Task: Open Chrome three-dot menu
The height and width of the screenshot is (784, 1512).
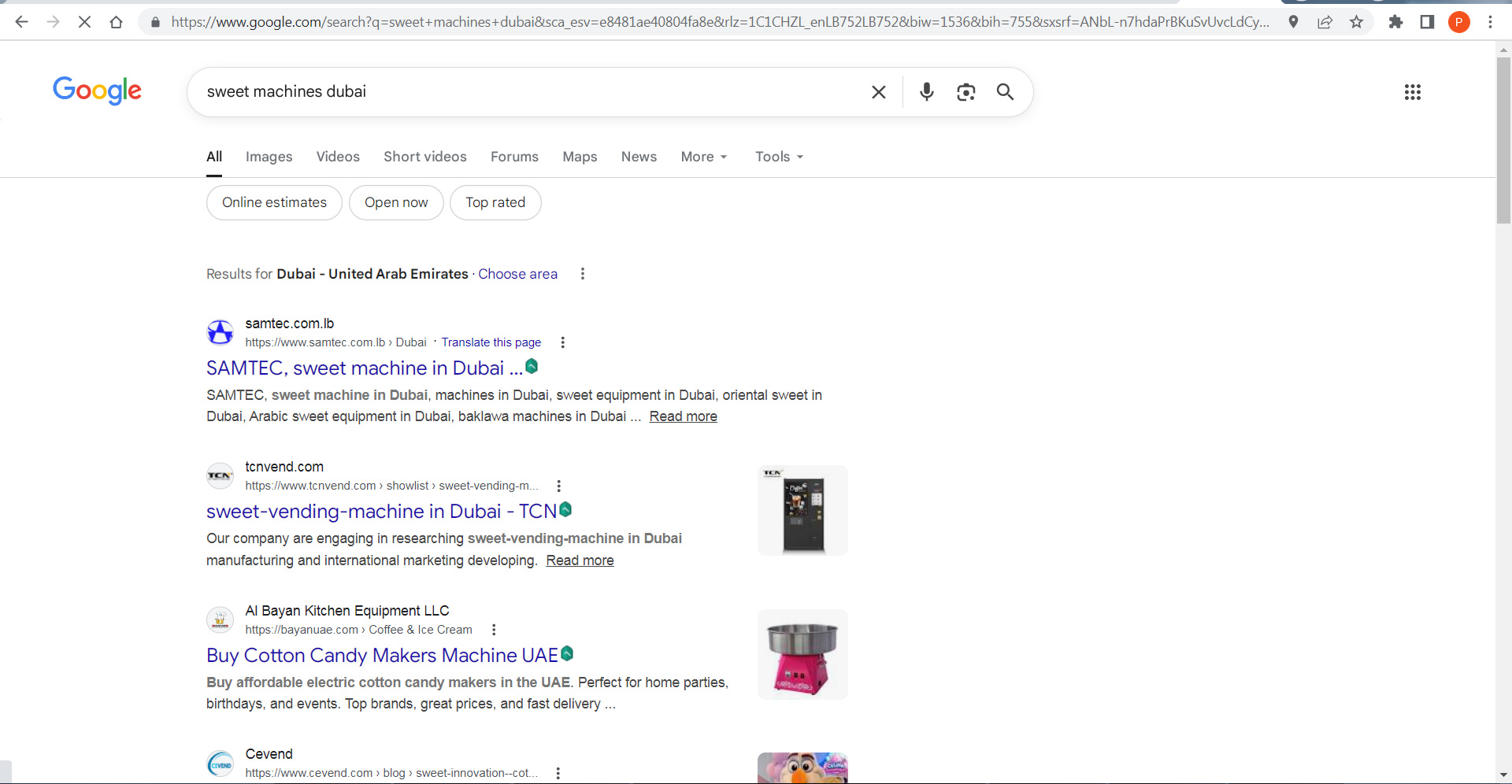Action: 1490,22
